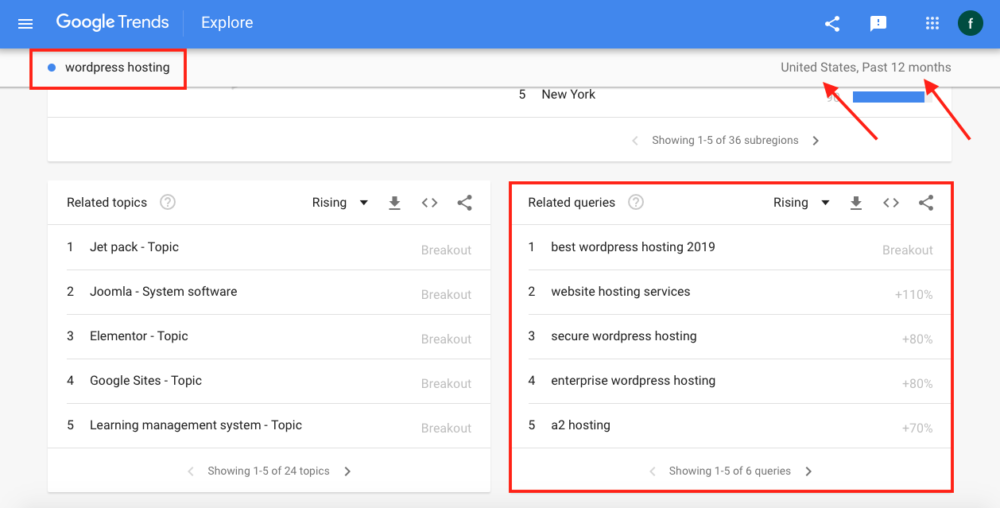Go to next page of topics

(x=348, y=471)
